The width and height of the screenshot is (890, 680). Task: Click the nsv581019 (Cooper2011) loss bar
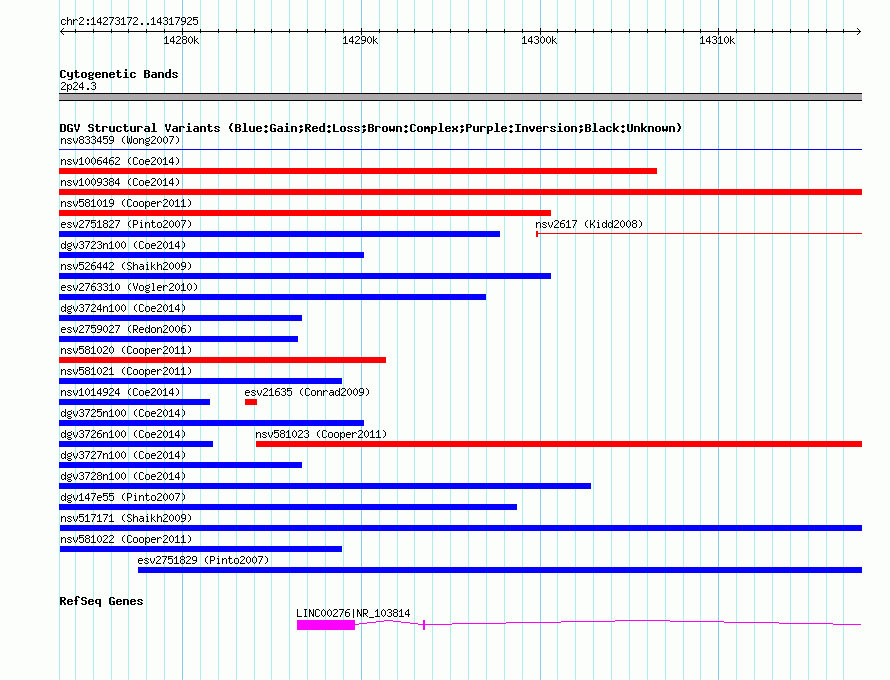click(305, 213)
